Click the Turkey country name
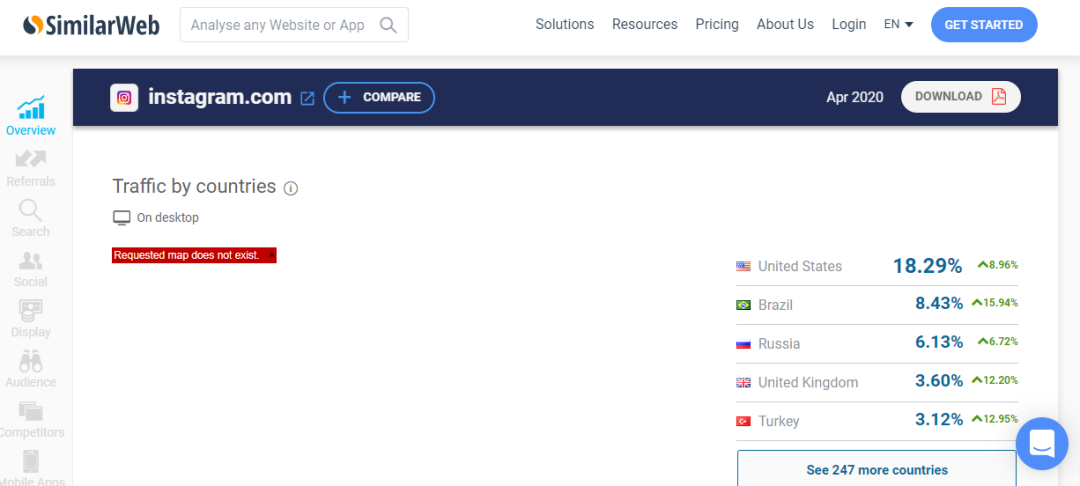This screenshot has width=1080, height=486. [778, 421]
